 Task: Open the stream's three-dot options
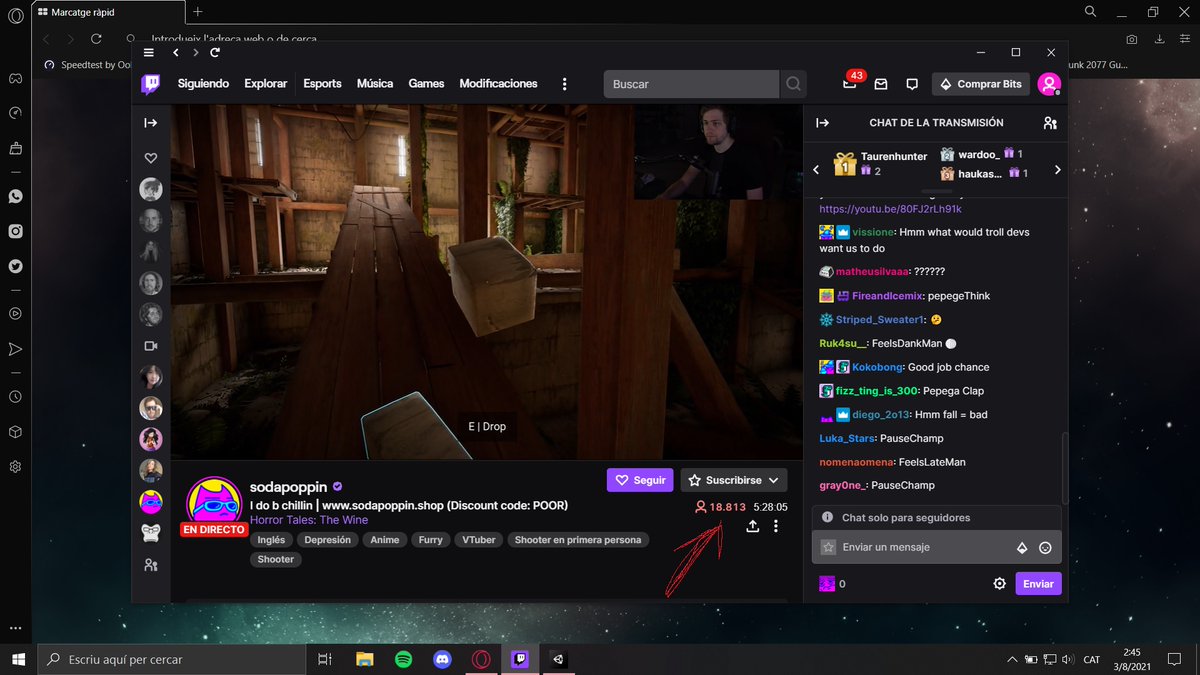click(x=776, y=526)
